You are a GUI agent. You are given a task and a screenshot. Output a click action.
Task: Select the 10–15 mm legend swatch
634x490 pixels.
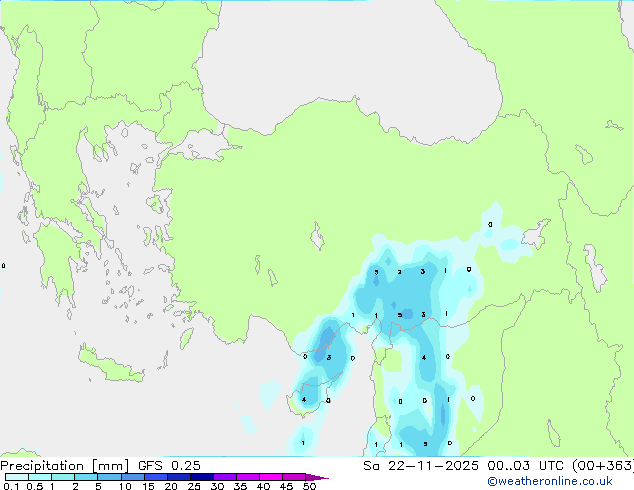click(x=132, y=477)
